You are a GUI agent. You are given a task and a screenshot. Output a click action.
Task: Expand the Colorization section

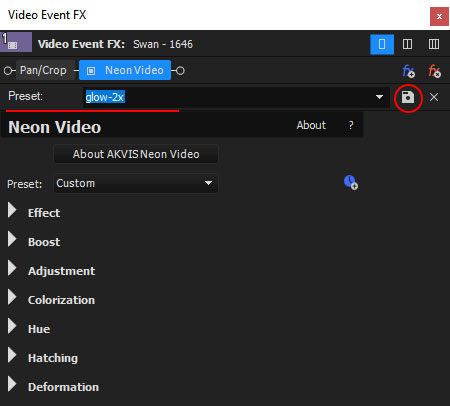12,297
